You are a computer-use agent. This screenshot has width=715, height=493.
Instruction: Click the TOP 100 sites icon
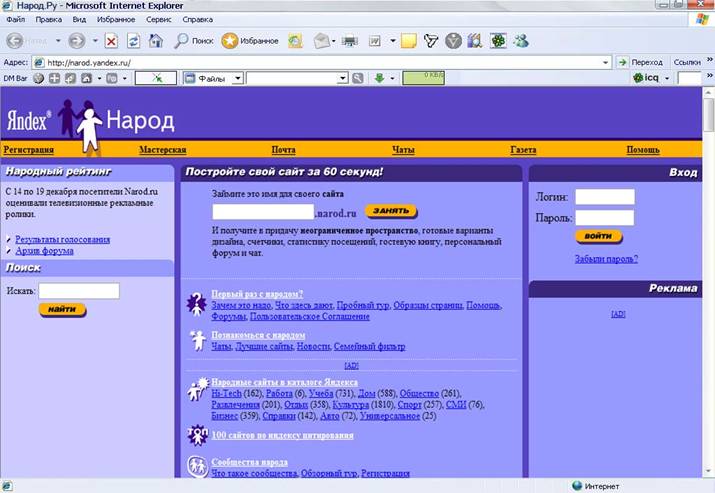coord(197,435)
